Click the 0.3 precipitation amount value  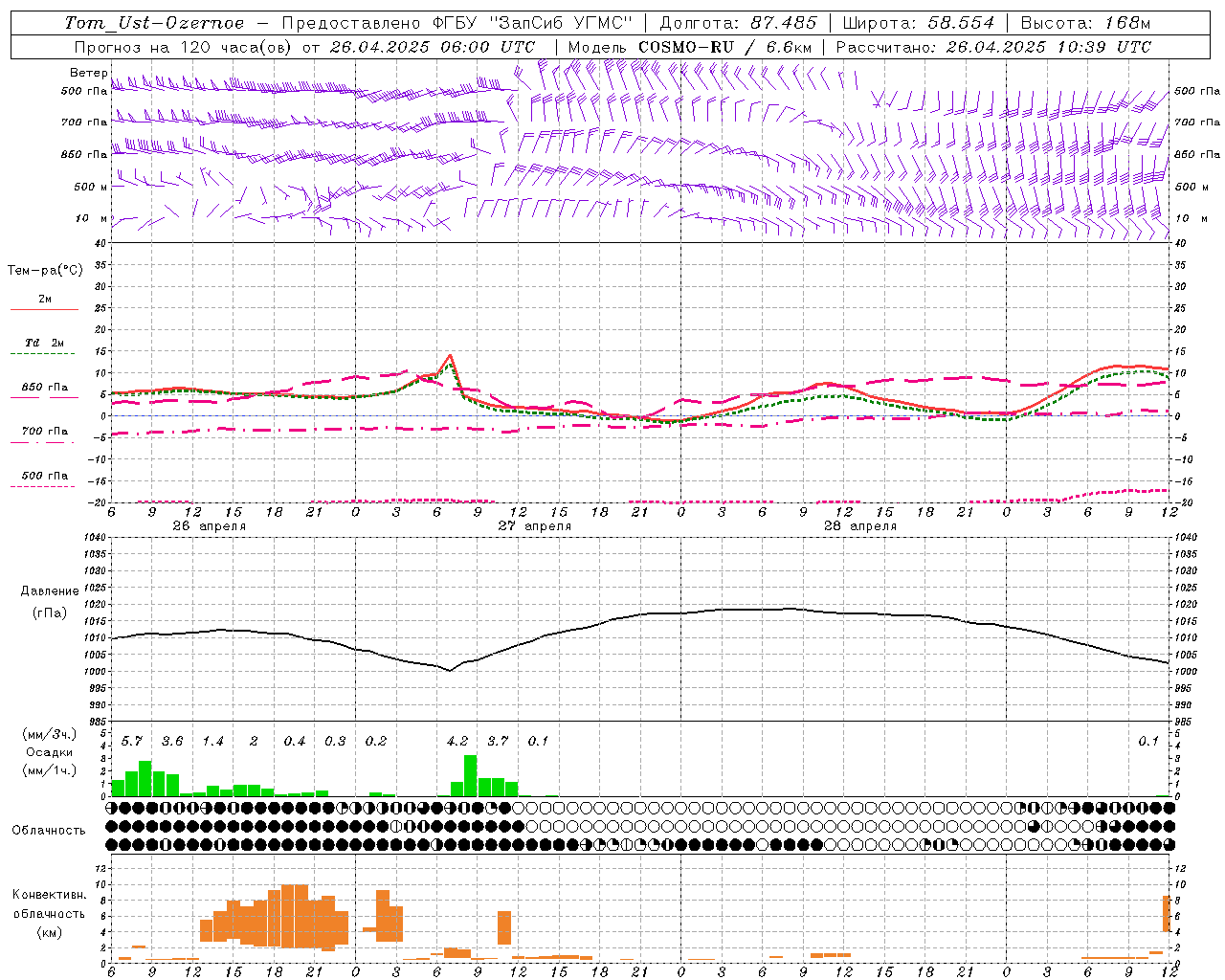[x=335, y=742]
